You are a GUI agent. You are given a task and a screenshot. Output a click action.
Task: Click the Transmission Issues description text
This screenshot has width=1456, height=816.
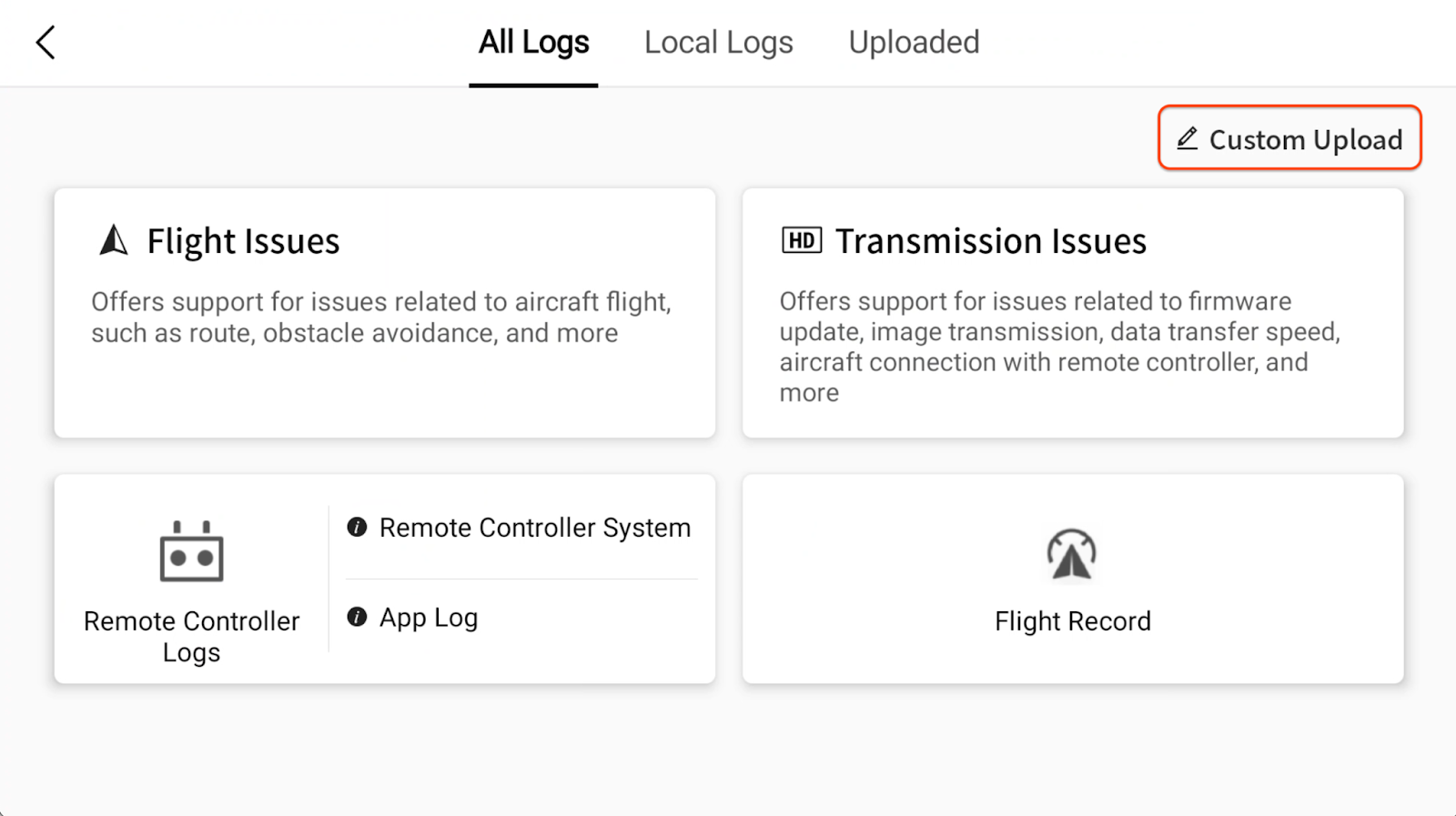[1059, 347]
